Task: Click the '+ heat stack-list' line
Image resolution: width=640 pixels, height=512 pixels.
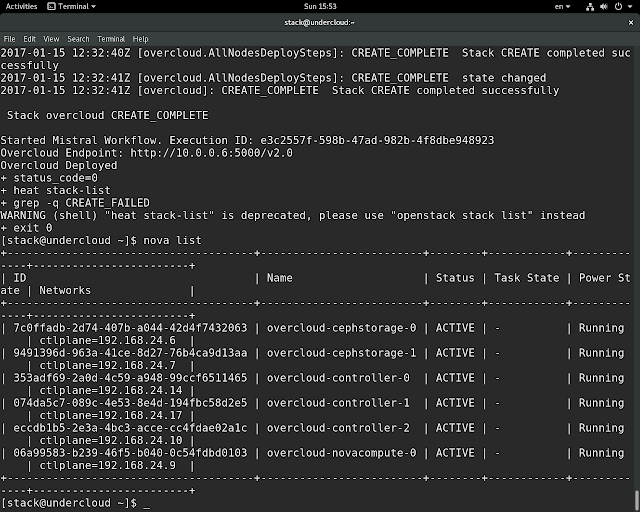Action: pos(56,191)
